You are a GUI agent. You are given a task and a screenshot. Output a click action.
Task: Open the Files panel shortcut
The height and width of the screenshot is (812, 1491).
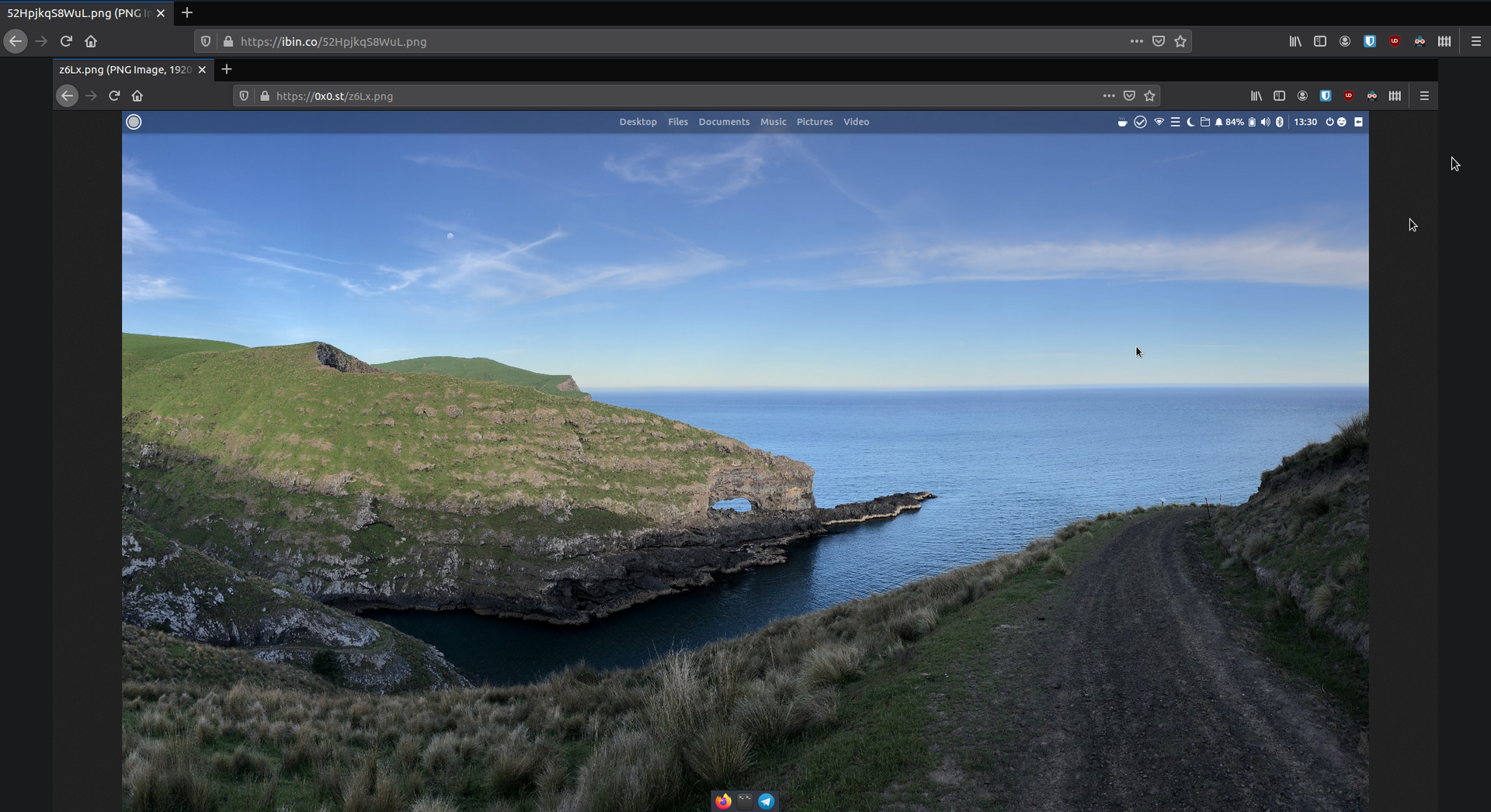coord(678,122)
